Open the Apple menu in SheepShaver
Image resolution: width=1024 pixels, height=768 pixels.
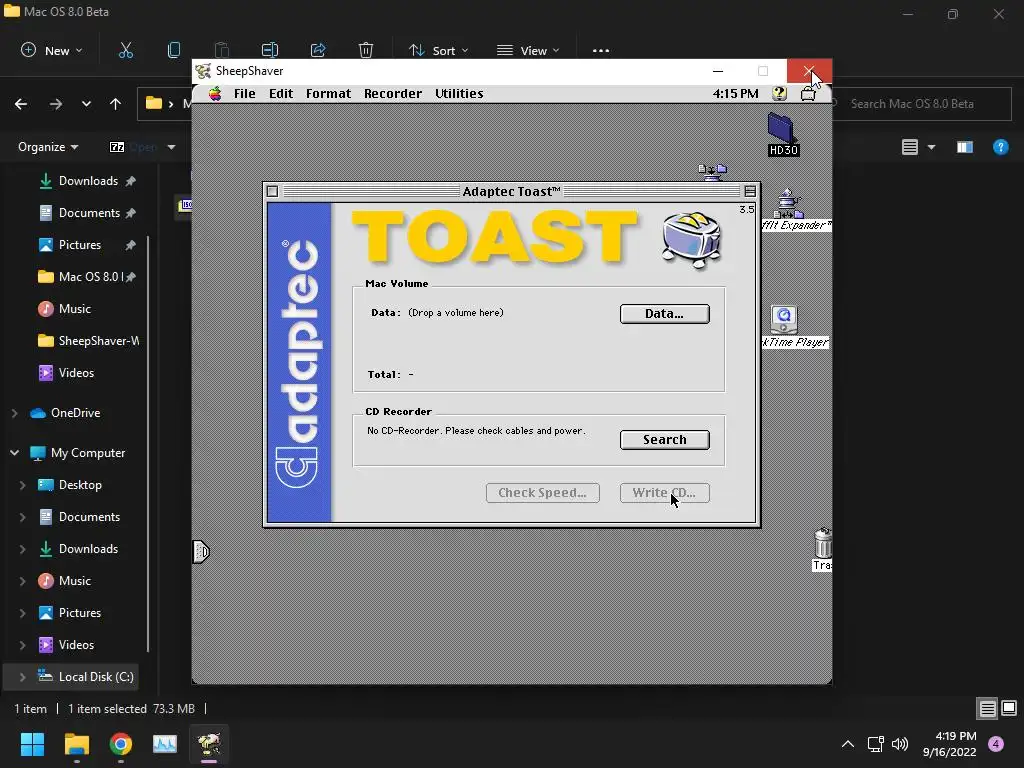coord(215,94)
